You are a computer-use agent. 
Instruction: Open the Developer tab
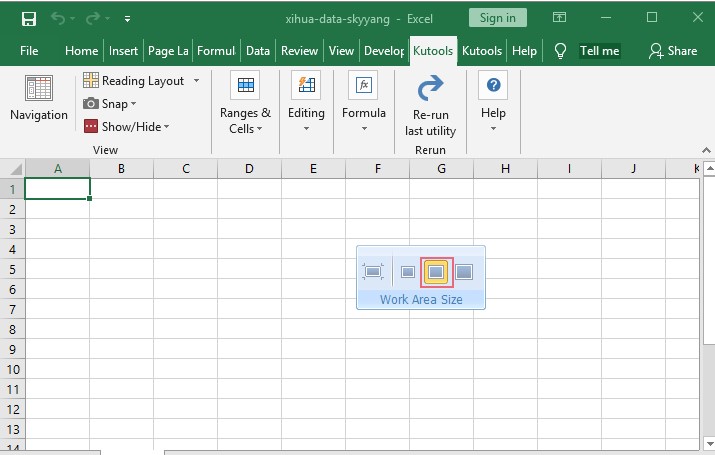click(384, 51)
